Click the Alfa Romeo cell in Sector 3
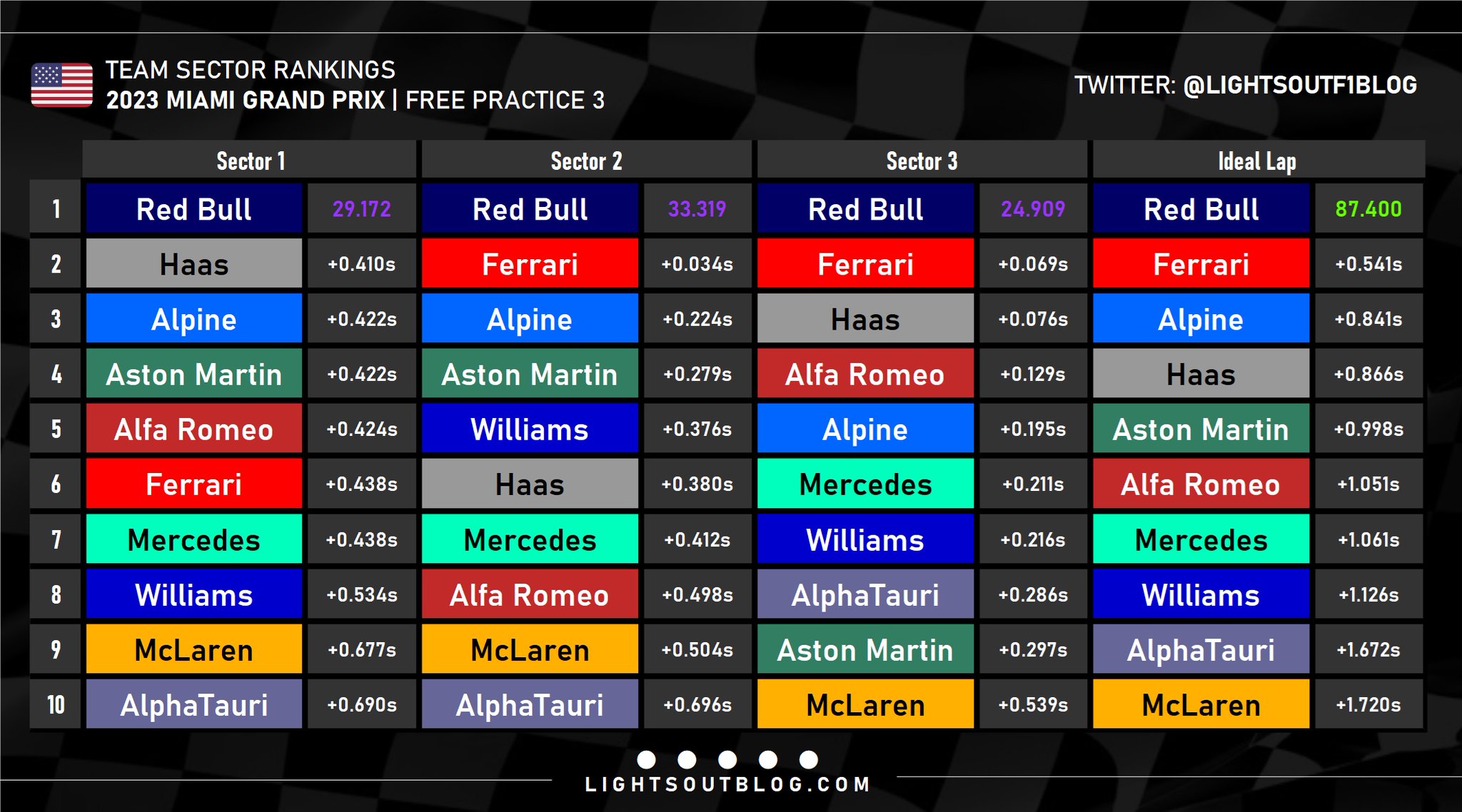Screen dimensions: 1462x812 865,374
